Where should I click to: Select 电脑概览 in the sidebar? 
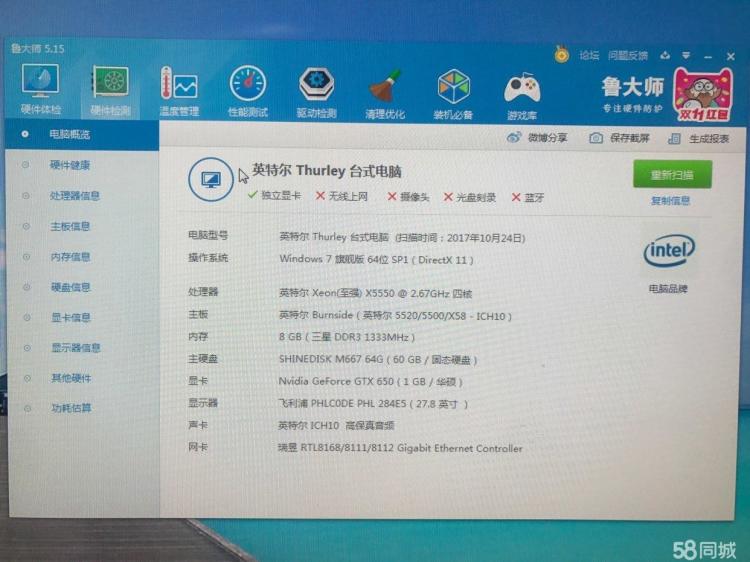tap(82, 134)
